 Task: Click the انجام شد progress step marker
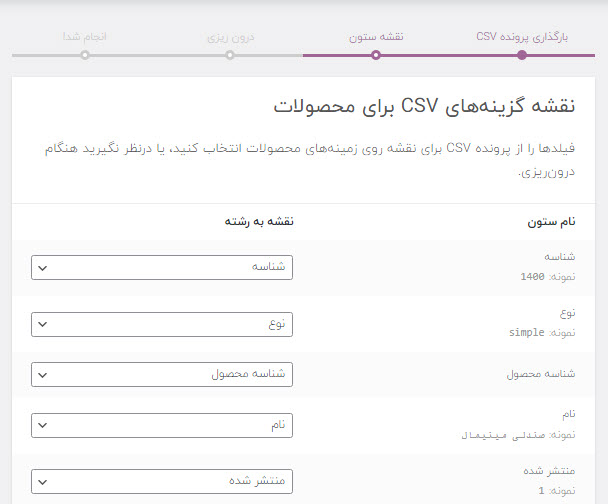[x=85, y=55]
